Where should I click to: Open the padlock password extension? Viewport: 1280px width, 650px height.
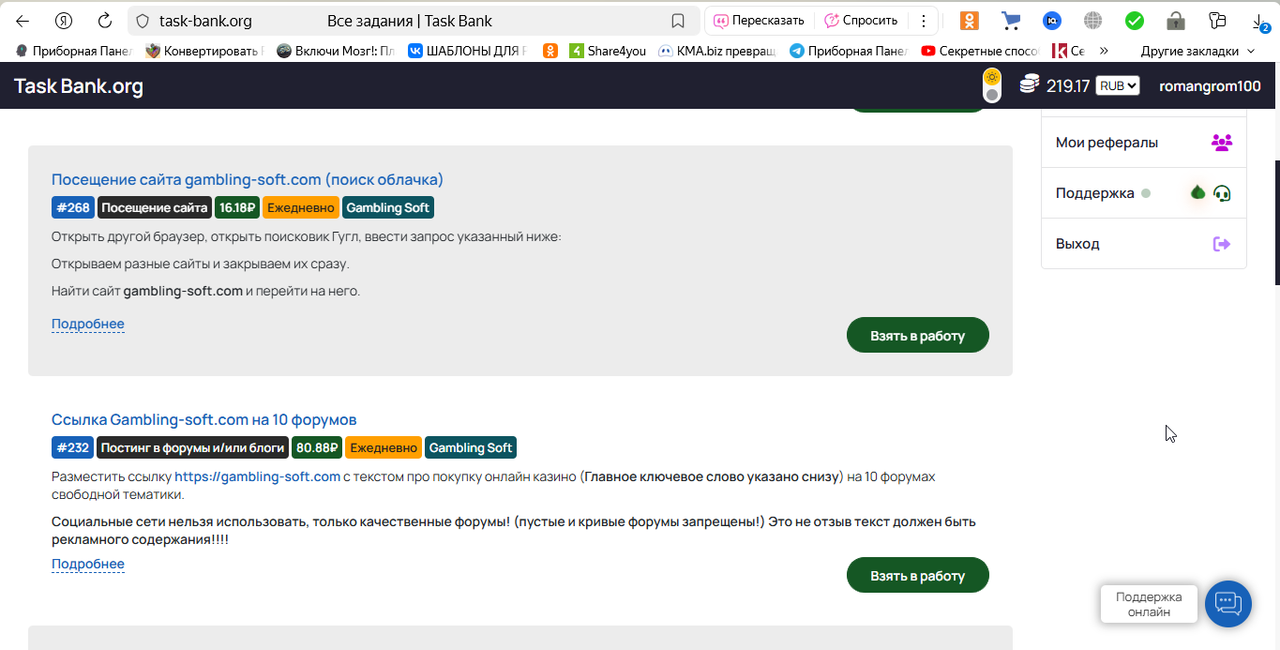point(1176,20)
